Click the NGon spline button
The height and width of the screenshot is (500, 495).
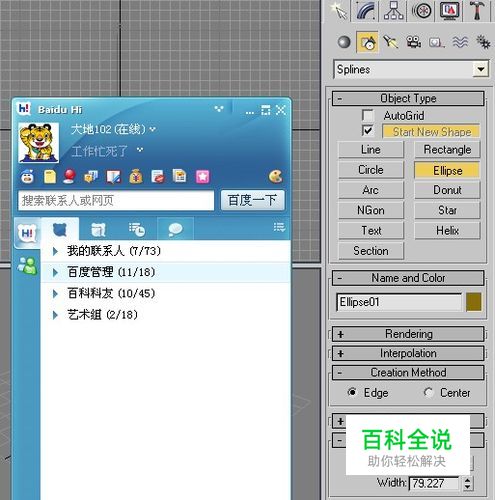pos(371,210)
